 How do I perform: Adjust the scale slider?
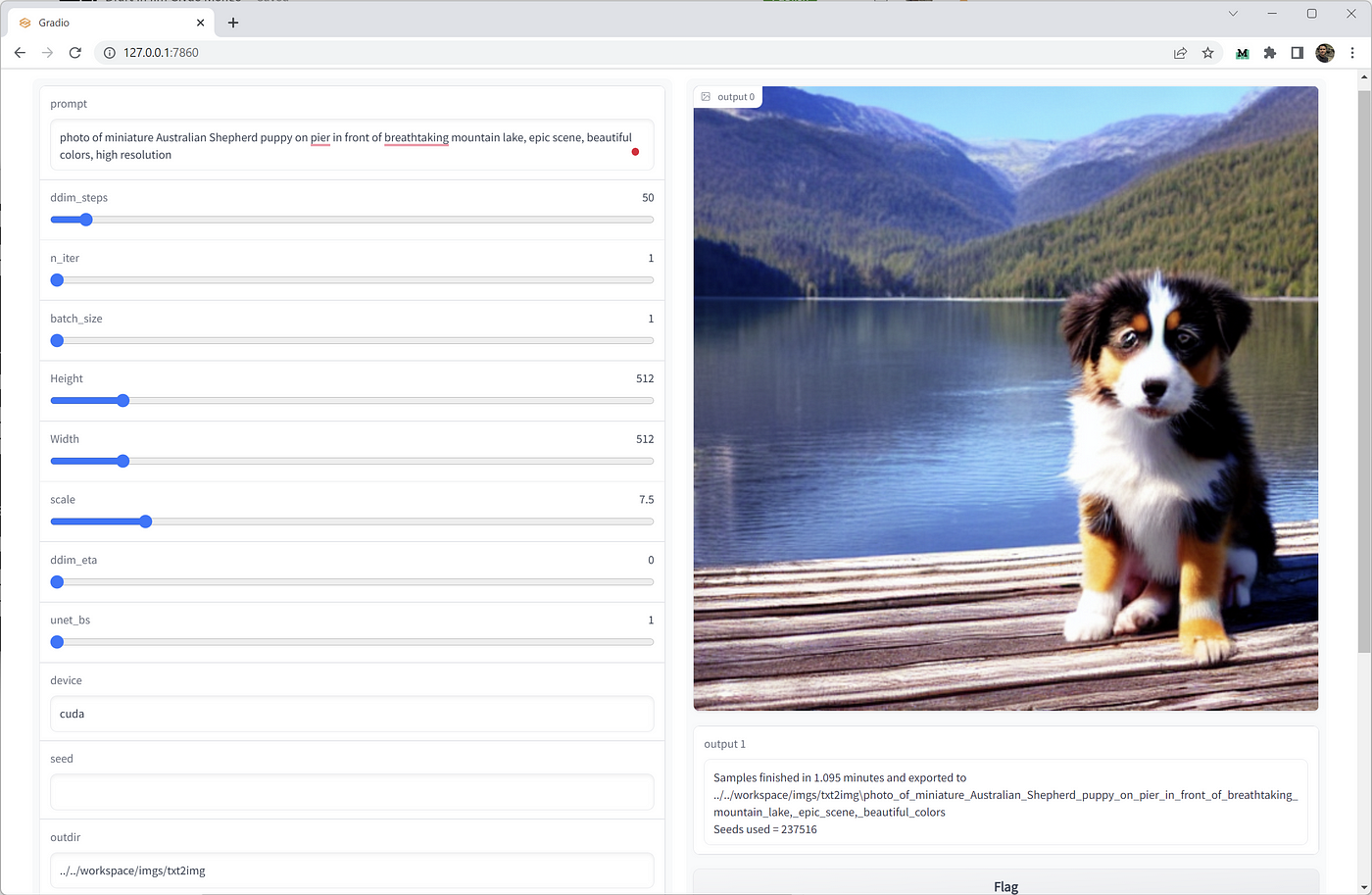pos(352,522)
